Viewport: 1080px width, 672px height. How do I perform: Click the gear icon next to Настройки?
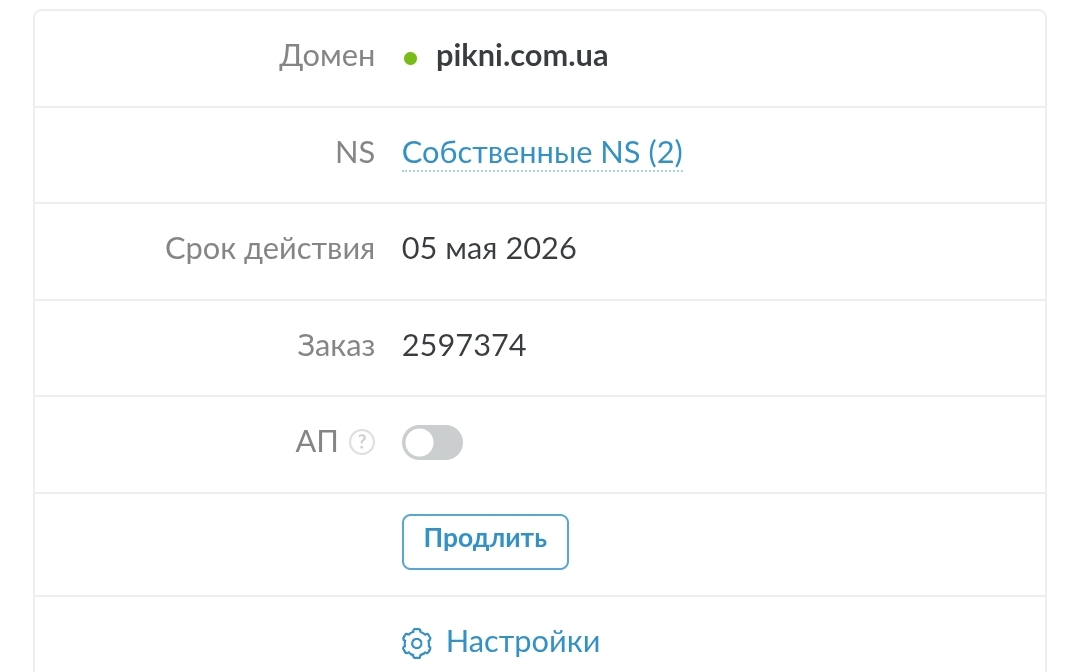click(x=416, y=641)
